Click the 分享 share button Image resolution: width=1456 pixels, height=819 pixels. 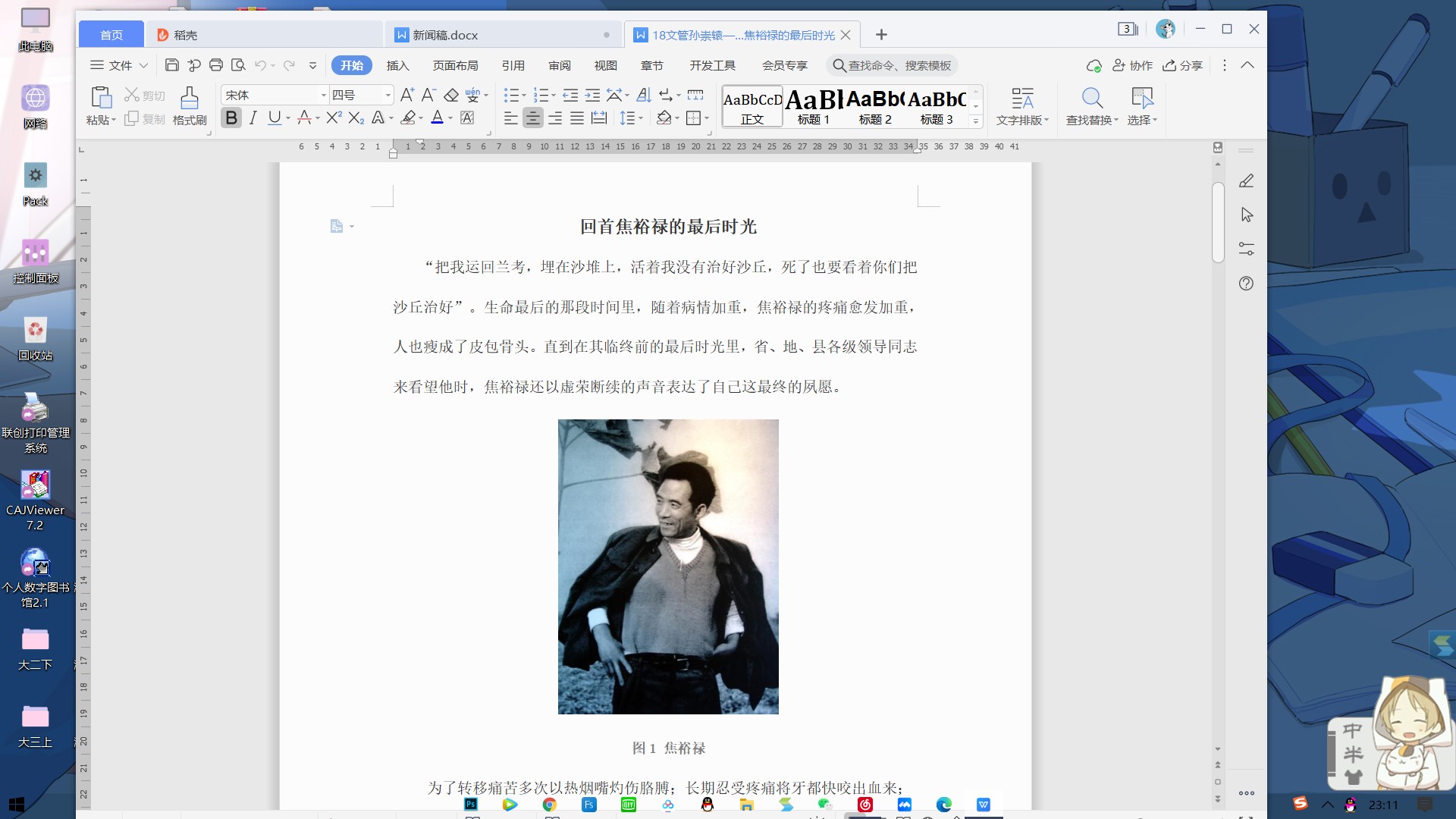point(1183,65)
